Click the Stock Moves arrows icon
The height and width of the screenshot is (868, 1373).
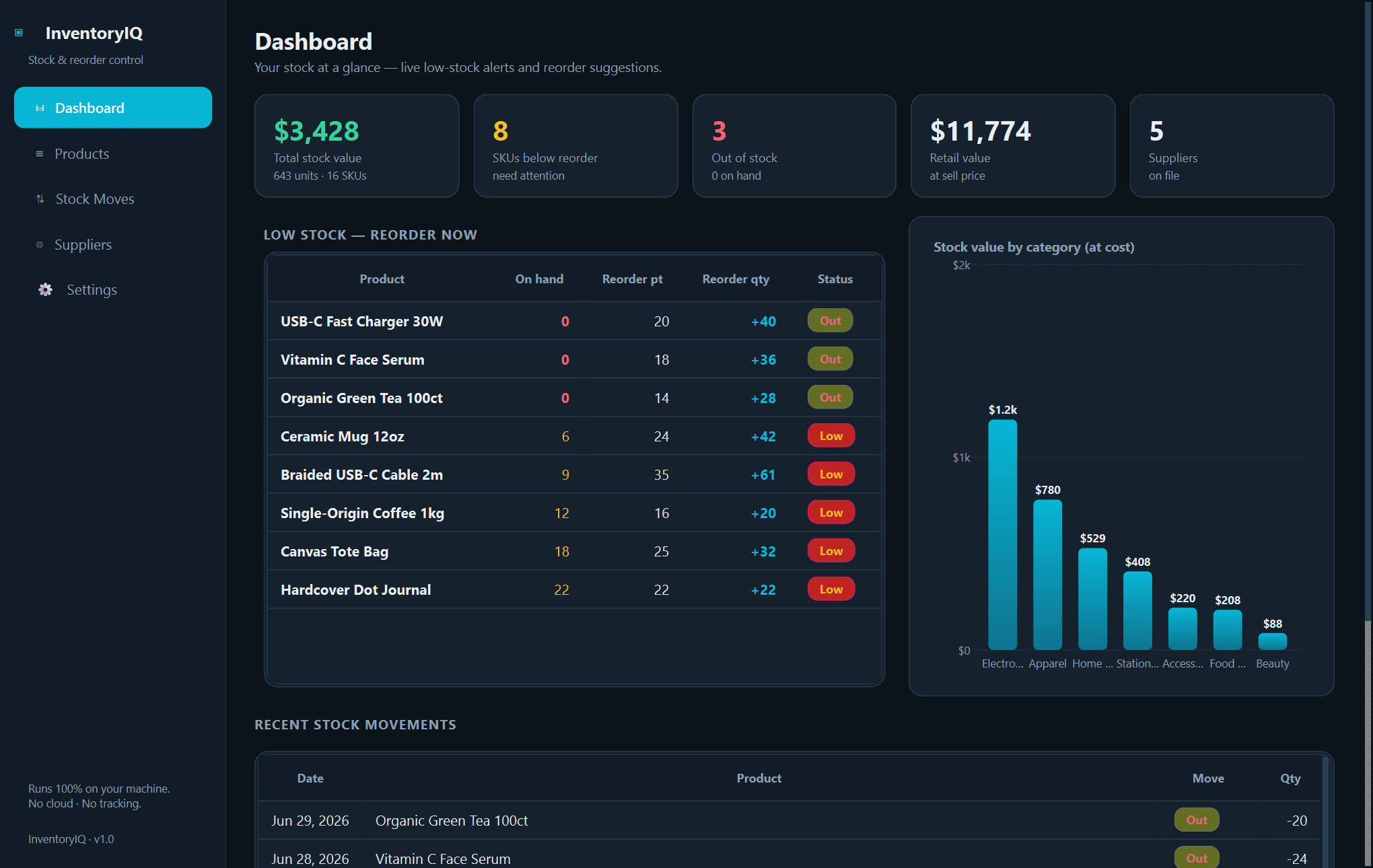40,199
